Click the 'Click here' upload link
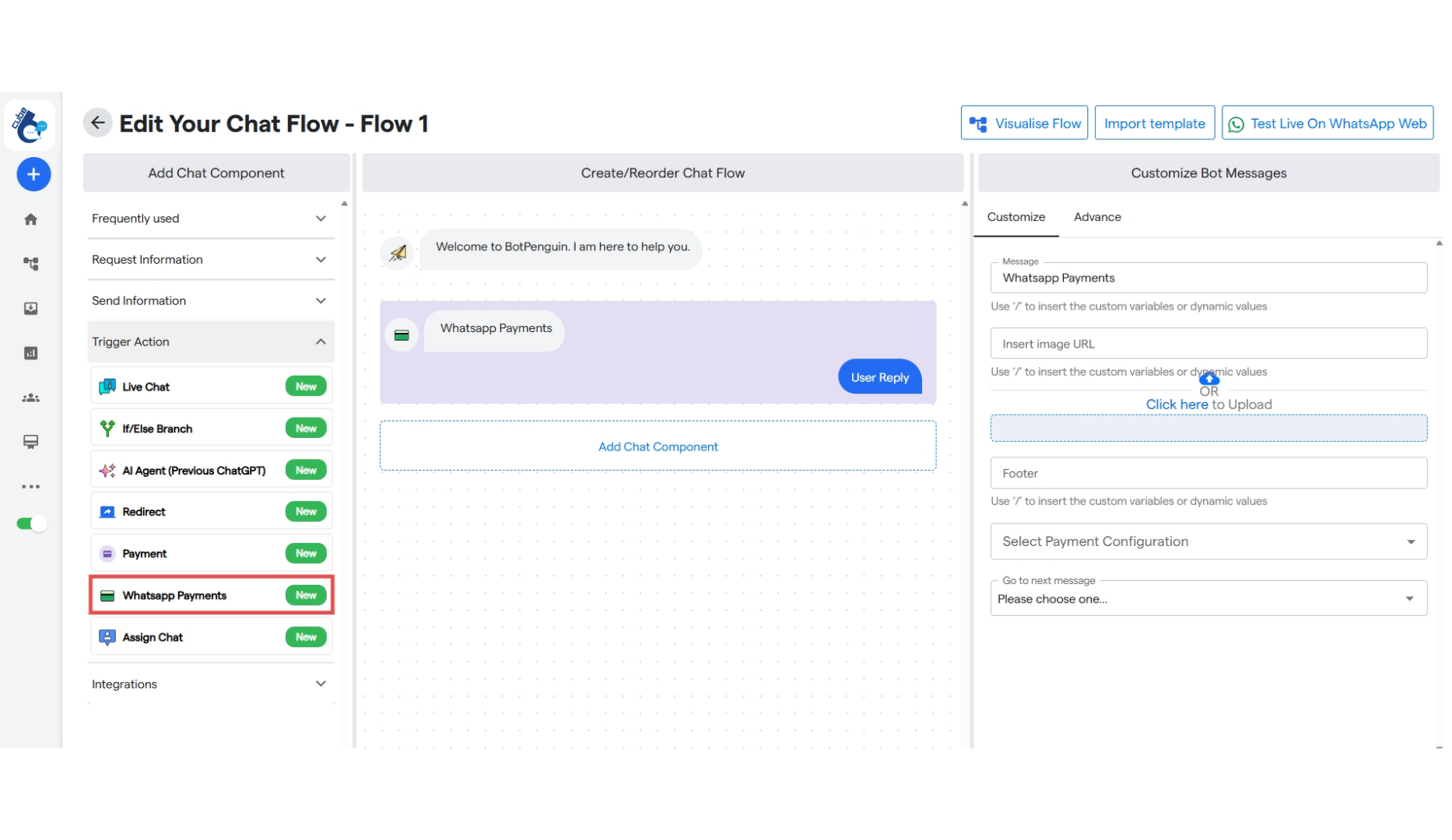This screenshot has height=840, width=1452. point(1177,404)
